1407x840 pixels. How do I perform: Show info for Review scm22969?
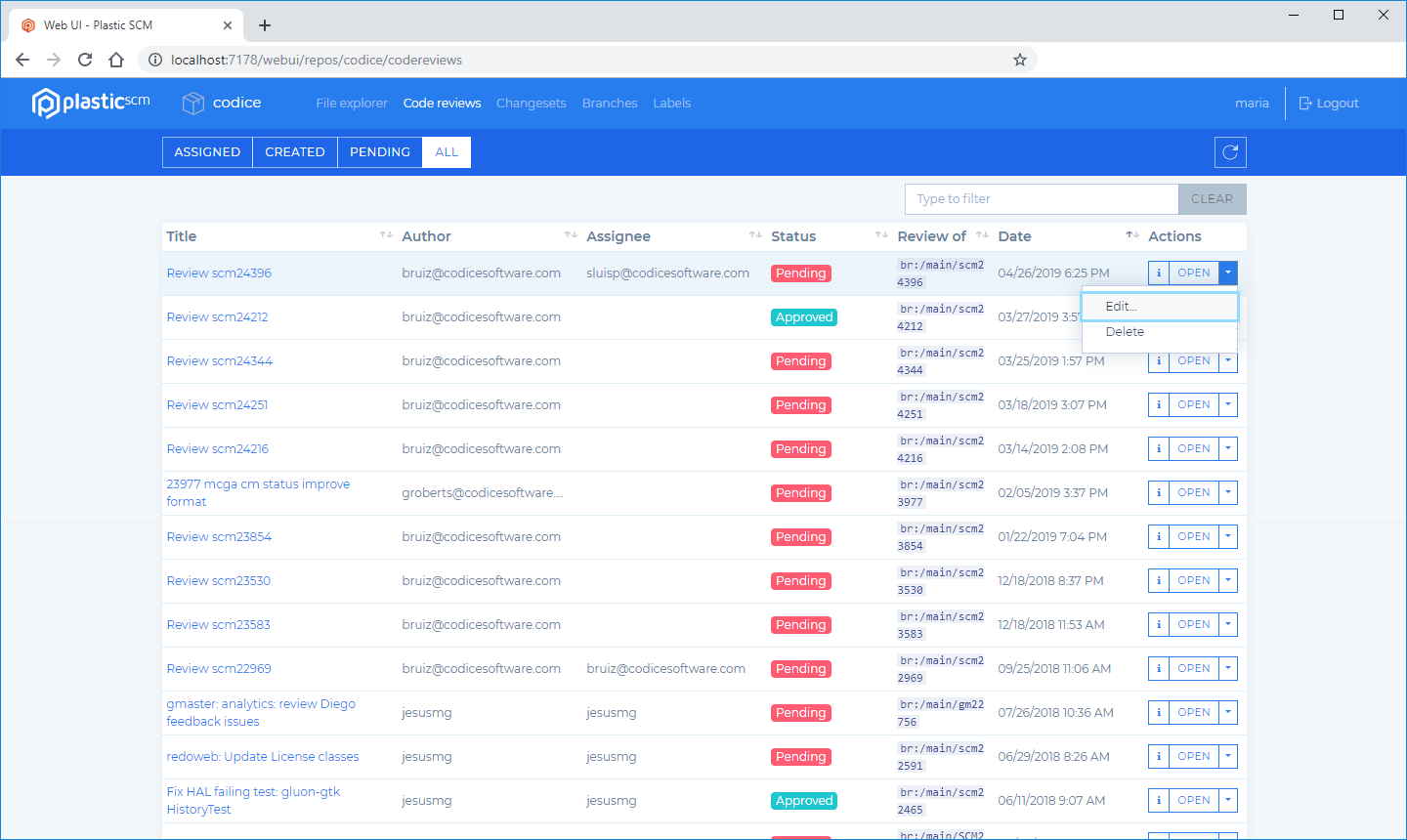tap(1159, 669)
